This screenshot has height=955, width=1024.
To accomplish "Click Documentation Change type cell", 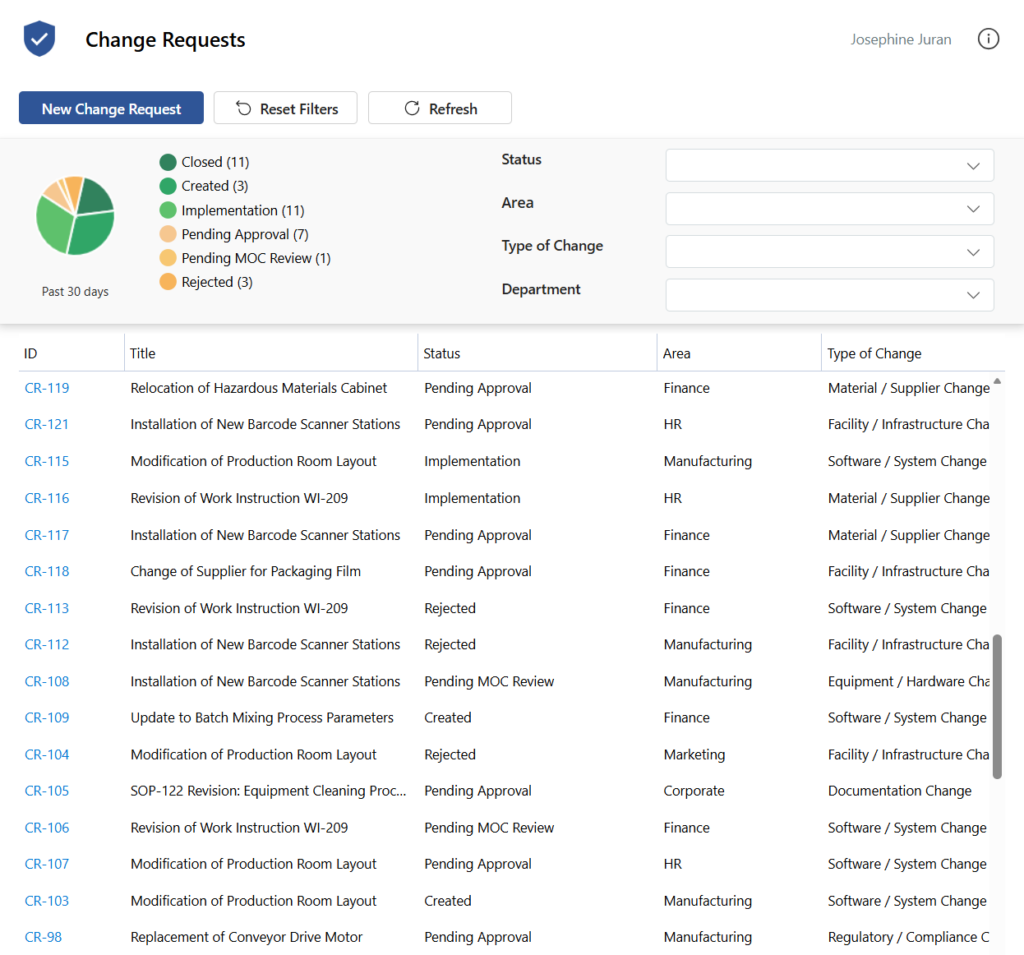I will pos(900,791).
